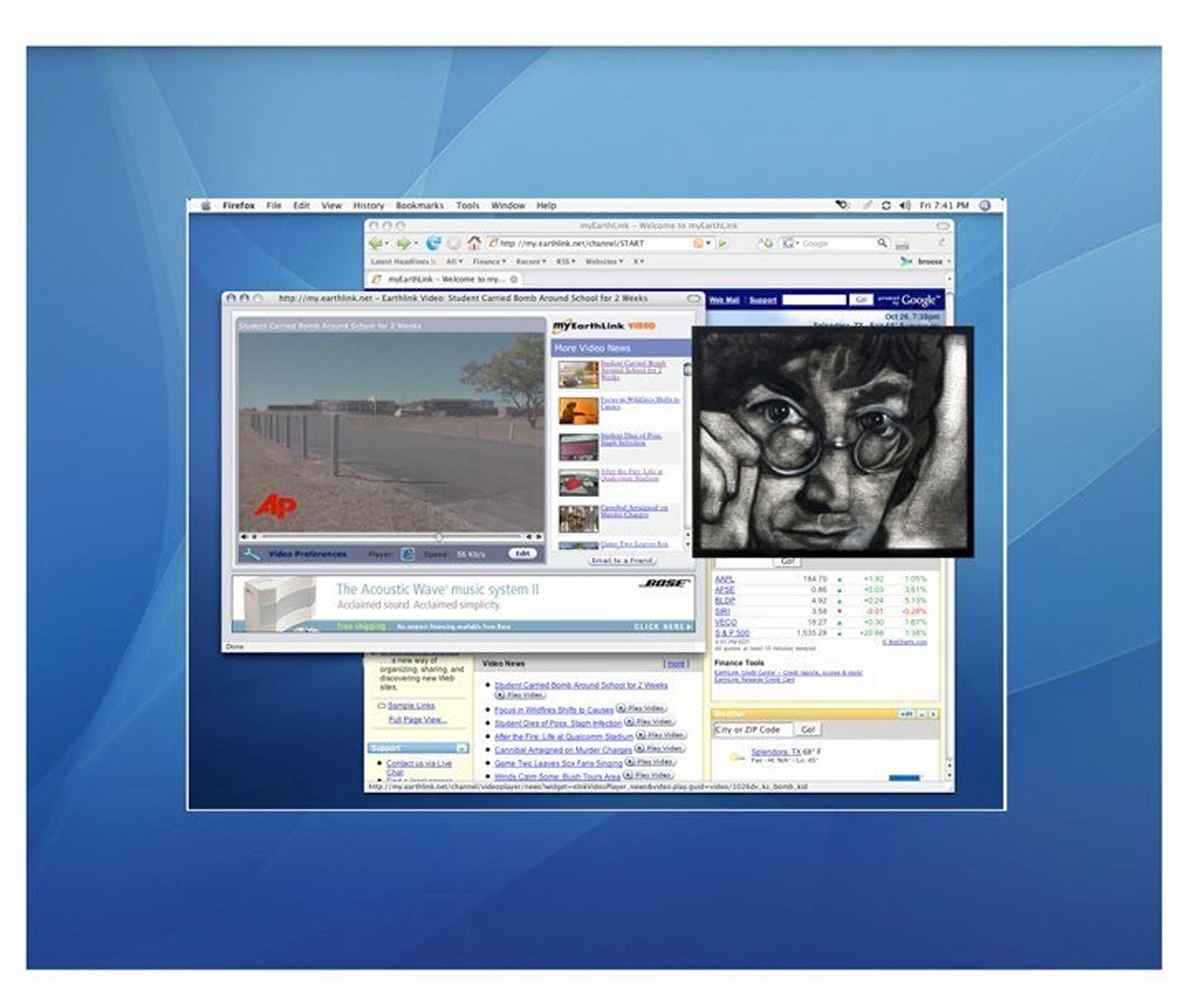Close the myEarthLink tab
The image size is (1192, 1008).
(514, 279)
